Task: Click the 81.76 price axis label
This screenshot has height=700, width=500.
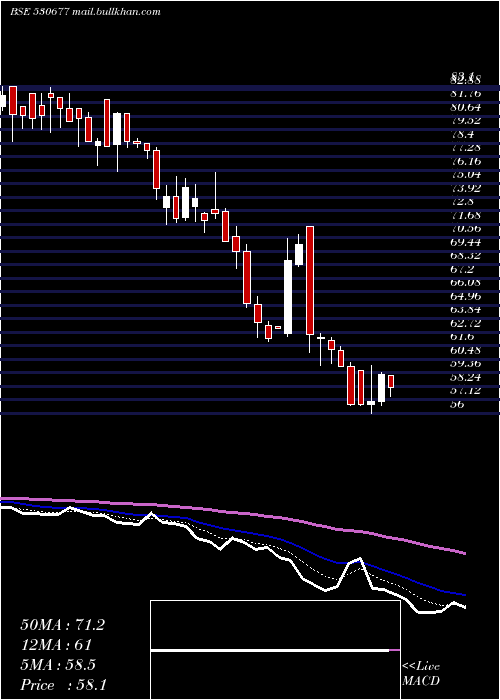Action: [466, 94]
